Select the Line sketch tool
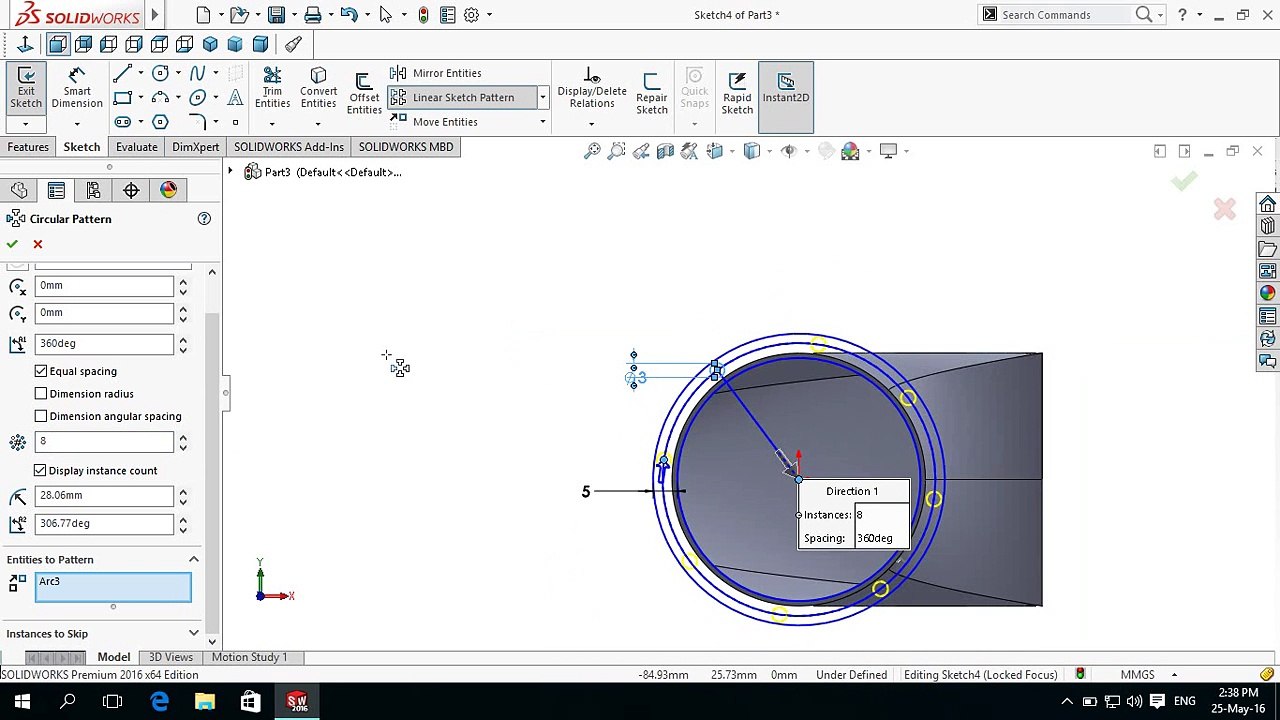 click(x=122, y=73)
